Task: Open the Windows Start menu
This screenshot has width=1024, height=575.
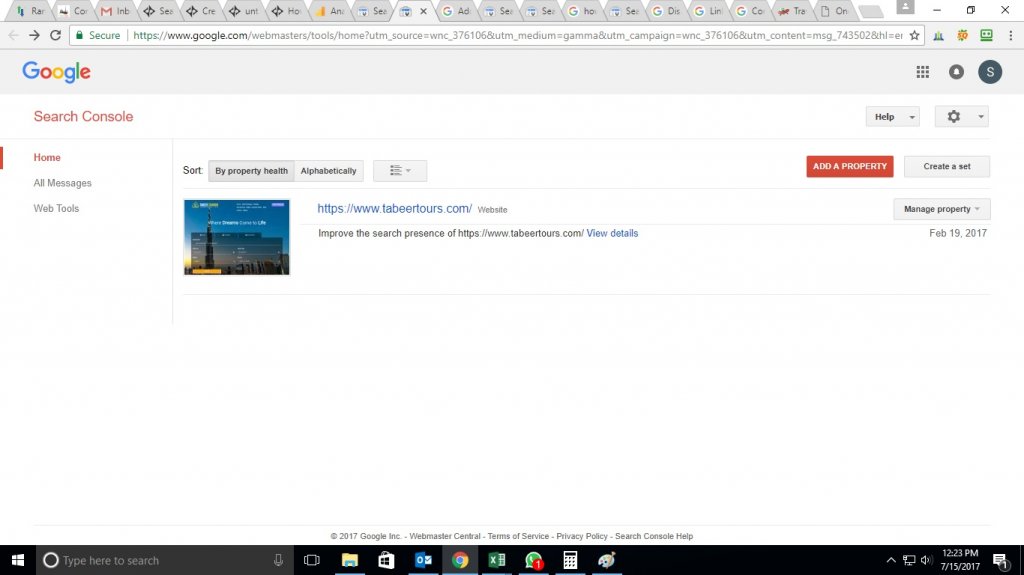Action: [18, 560]
